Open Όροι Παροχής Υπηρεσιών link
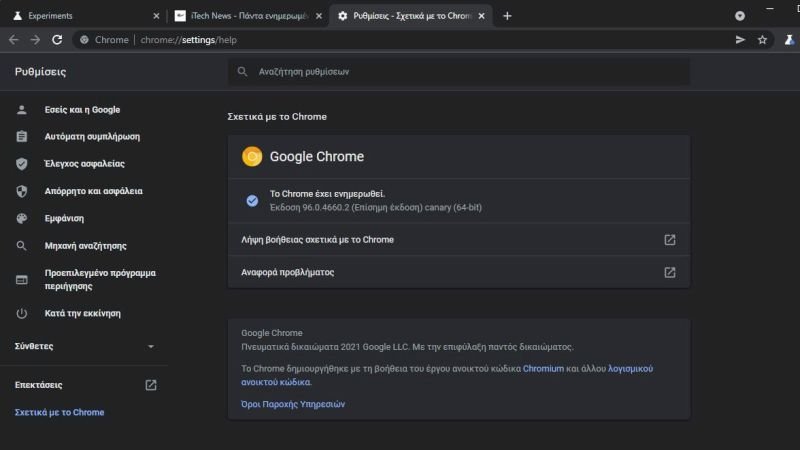800x450 pixels. [293, 404]
